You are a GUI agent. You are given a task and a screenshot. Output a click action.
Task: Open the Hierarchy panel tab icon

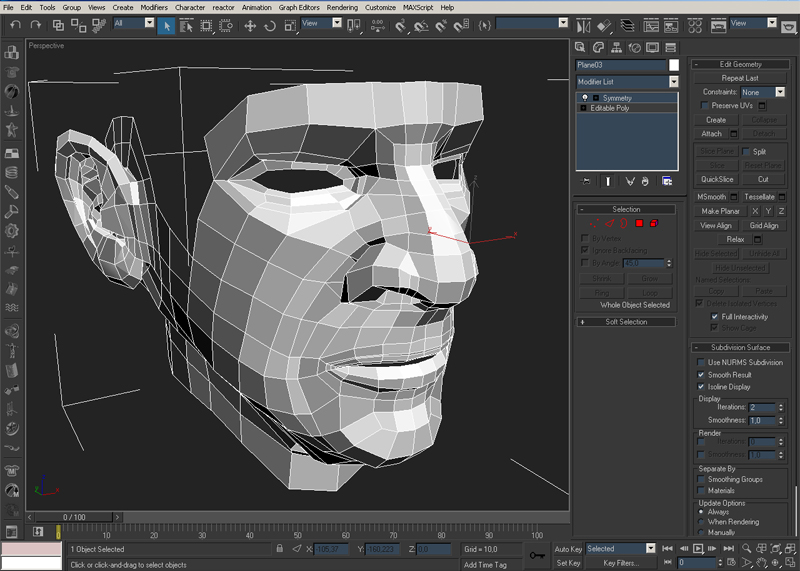click(x=616, y=47)
